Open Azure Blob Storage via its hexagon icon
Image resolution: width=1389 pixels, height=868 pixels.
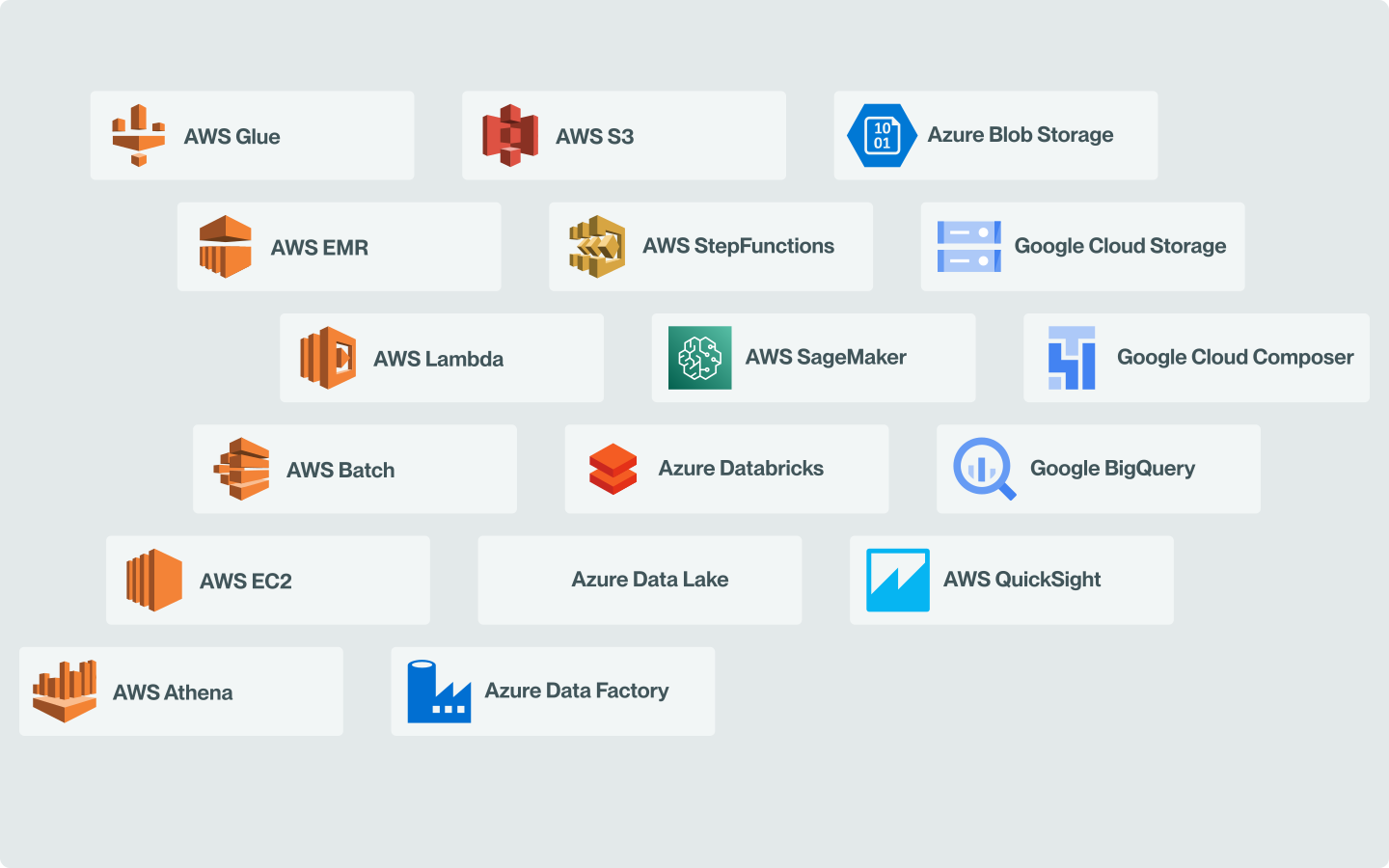[x=881, y=135]
